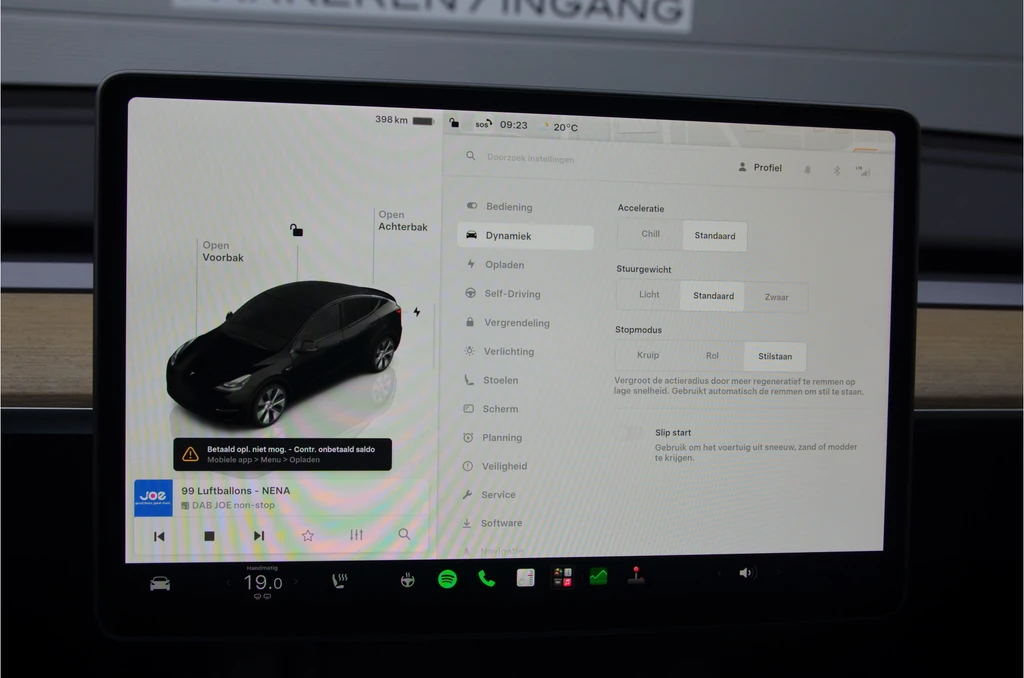Tap the Joe radio station thumbnail
This screenshot has height=678, width=1024.
153,498
